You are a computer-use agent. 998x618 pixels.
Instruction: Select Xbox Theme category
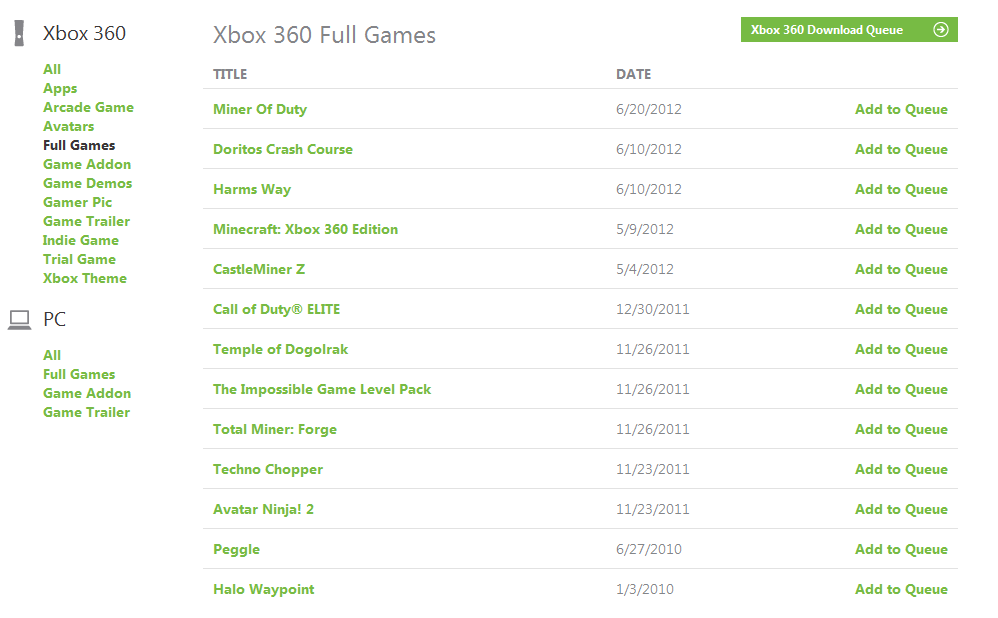tap(84, 278)
